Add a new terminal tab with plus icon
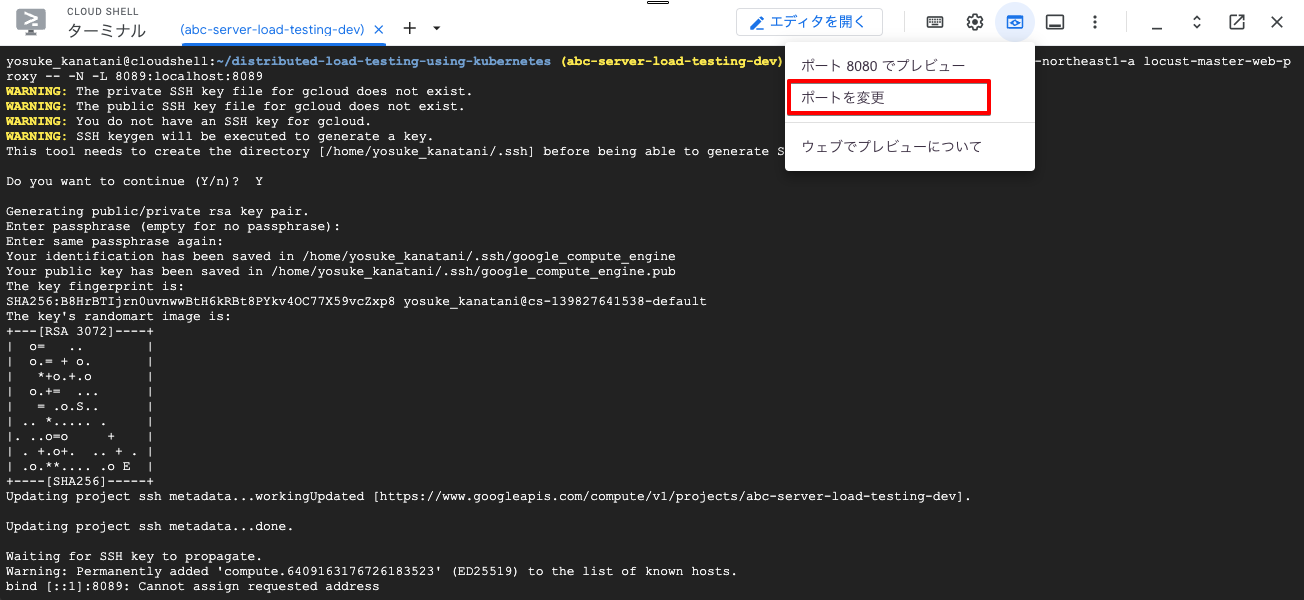 pyautogui.click(x=409, y=28)
